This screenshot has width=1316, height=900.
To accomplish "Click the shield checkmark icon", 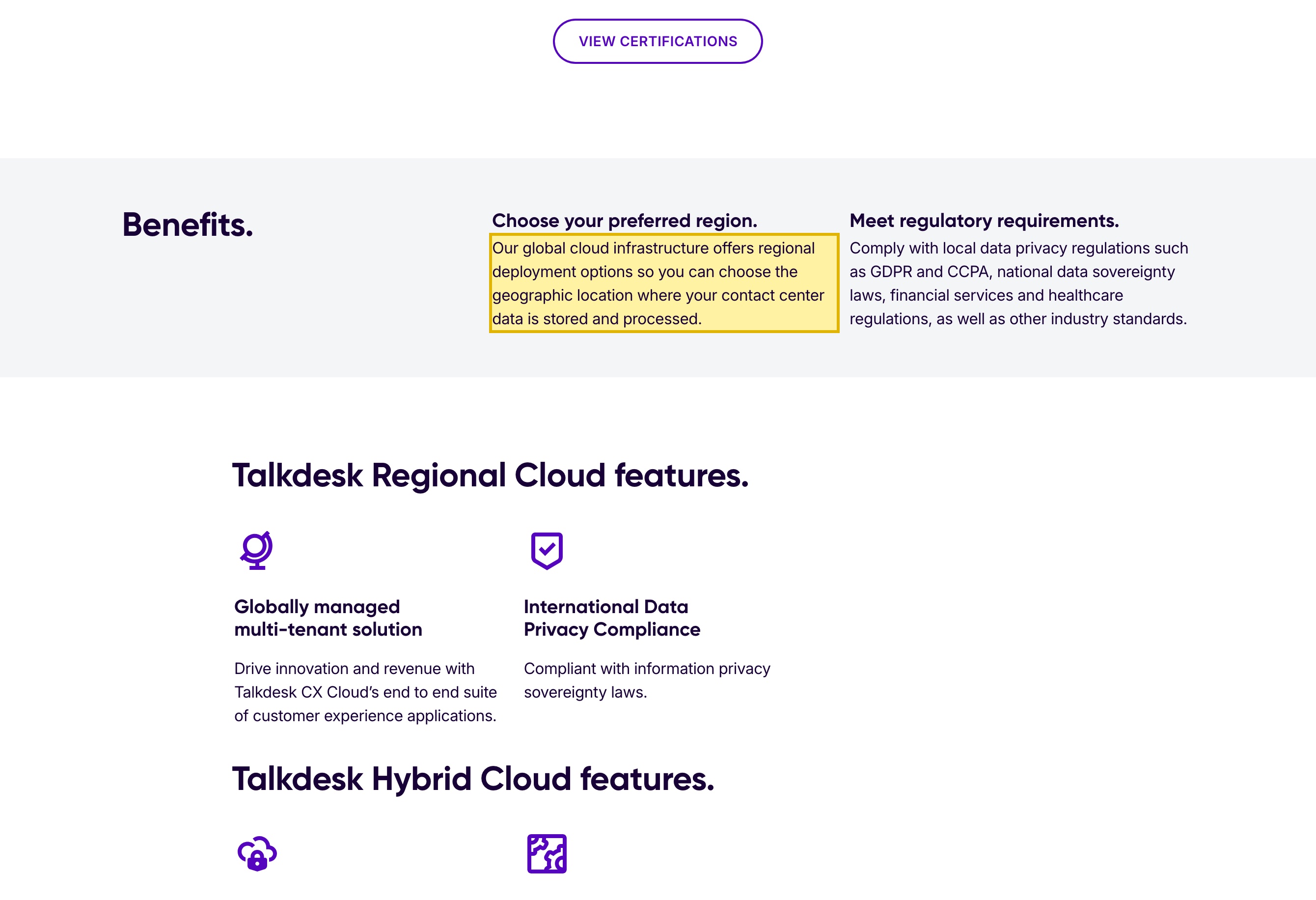I will point(547,551).
